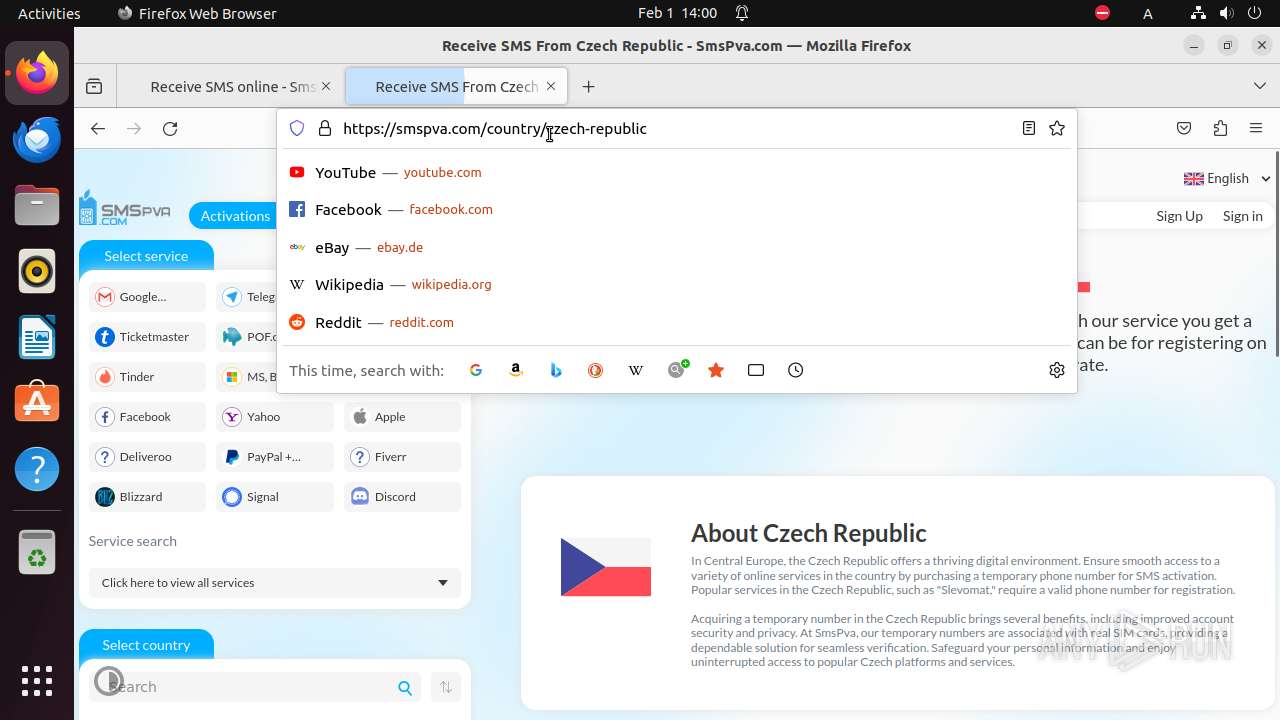
Task: Select Facebook suggestion facebook.com
Action: tap(677, 210)
